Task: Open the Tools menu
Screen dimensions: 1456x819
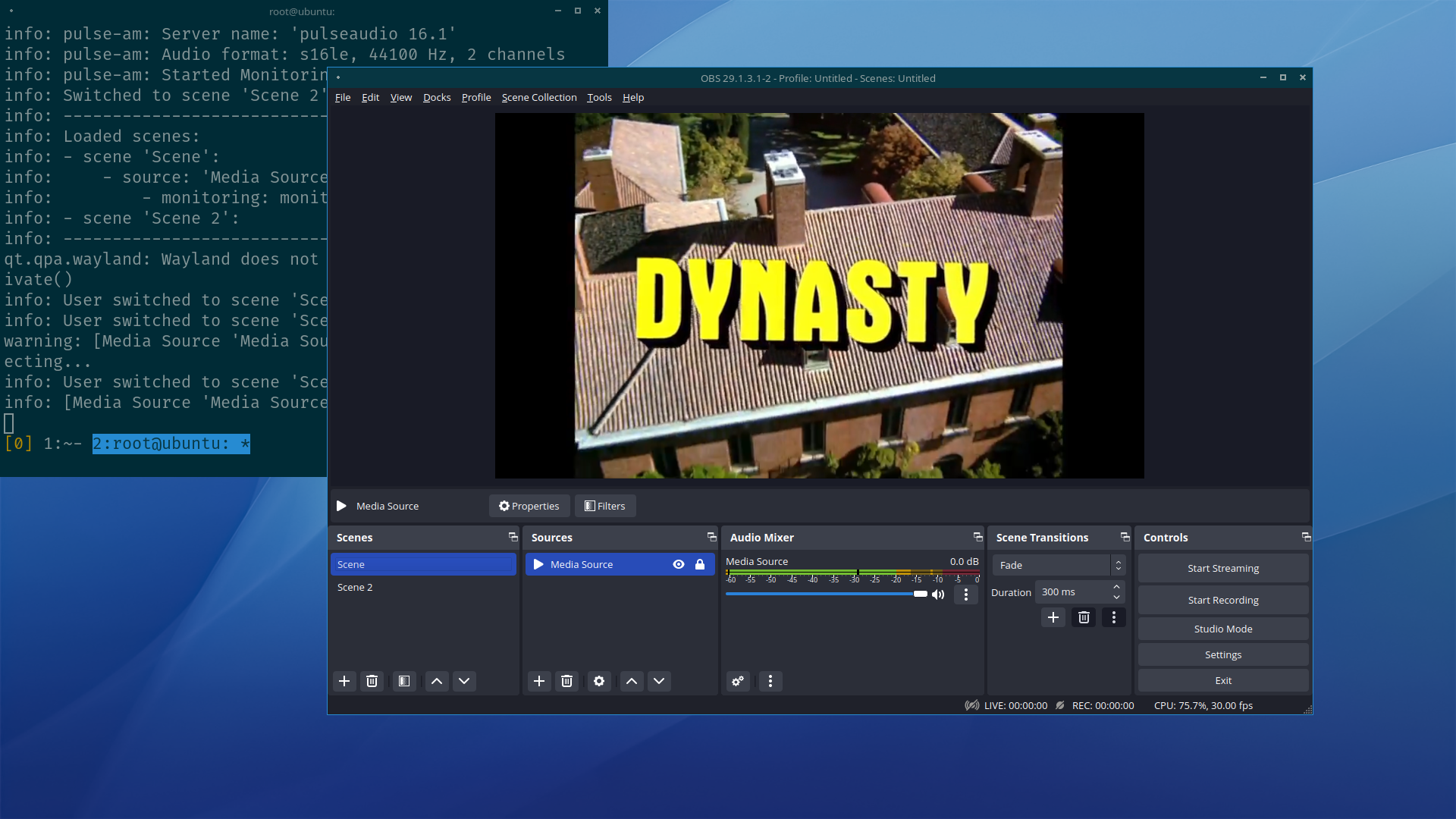Action: point(599,97)
